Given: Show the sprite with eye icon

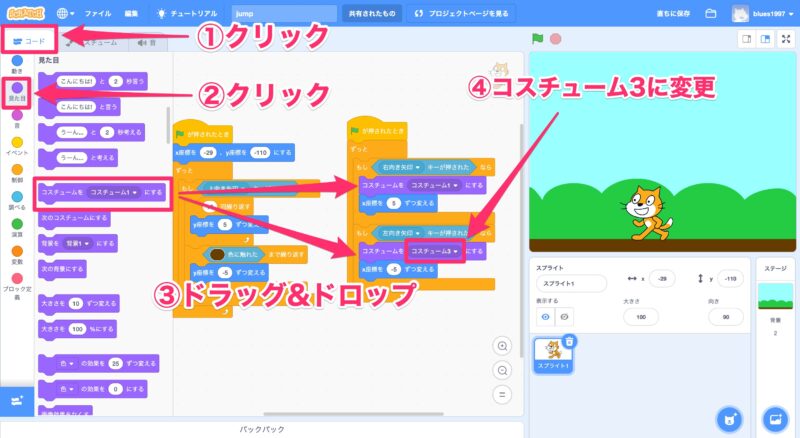Looking at the screenshot, I should point(546,315).
